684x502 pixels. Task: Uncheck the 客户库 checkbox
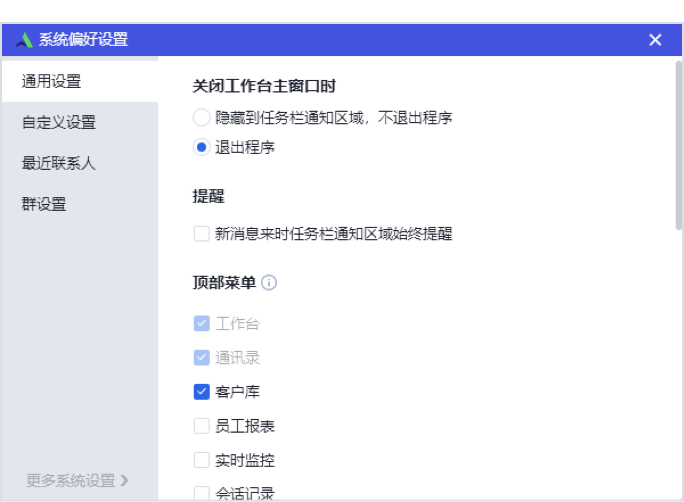202,392
